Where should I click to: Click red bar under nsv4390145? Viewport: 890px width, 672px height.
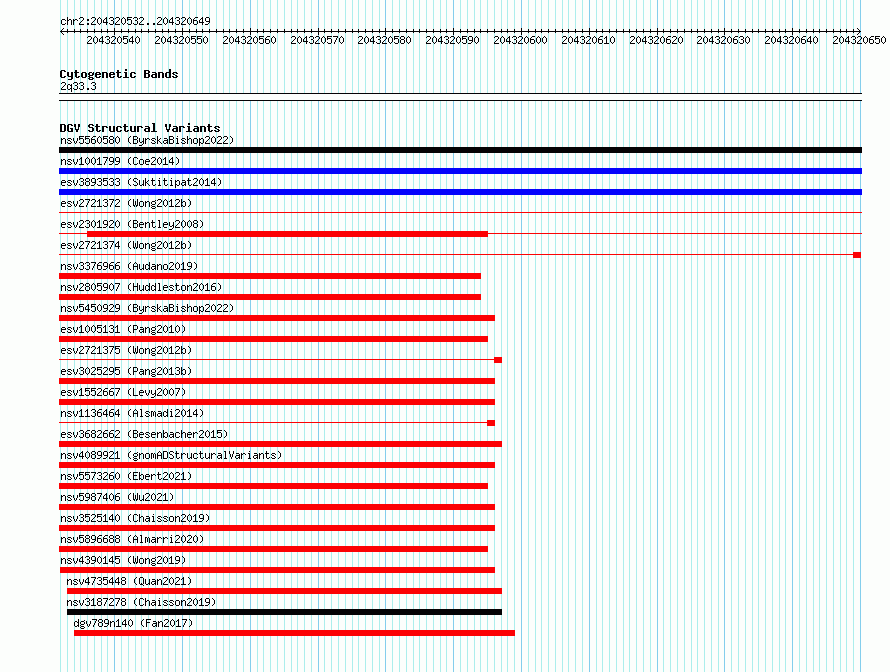pyautogui.click(x=277, y=570)
